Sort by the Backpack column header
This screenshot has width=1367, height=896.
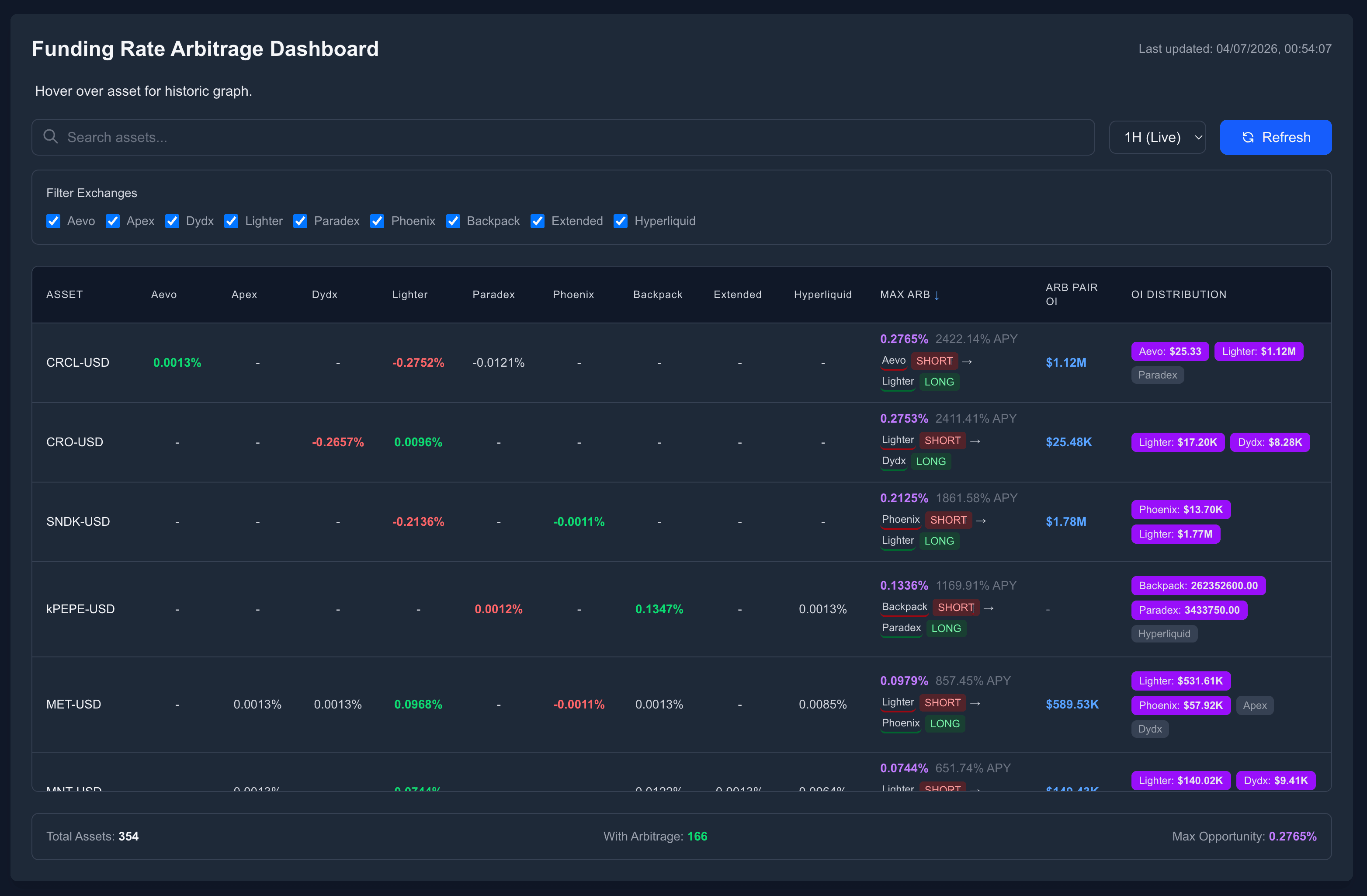[x=658, y=295]
